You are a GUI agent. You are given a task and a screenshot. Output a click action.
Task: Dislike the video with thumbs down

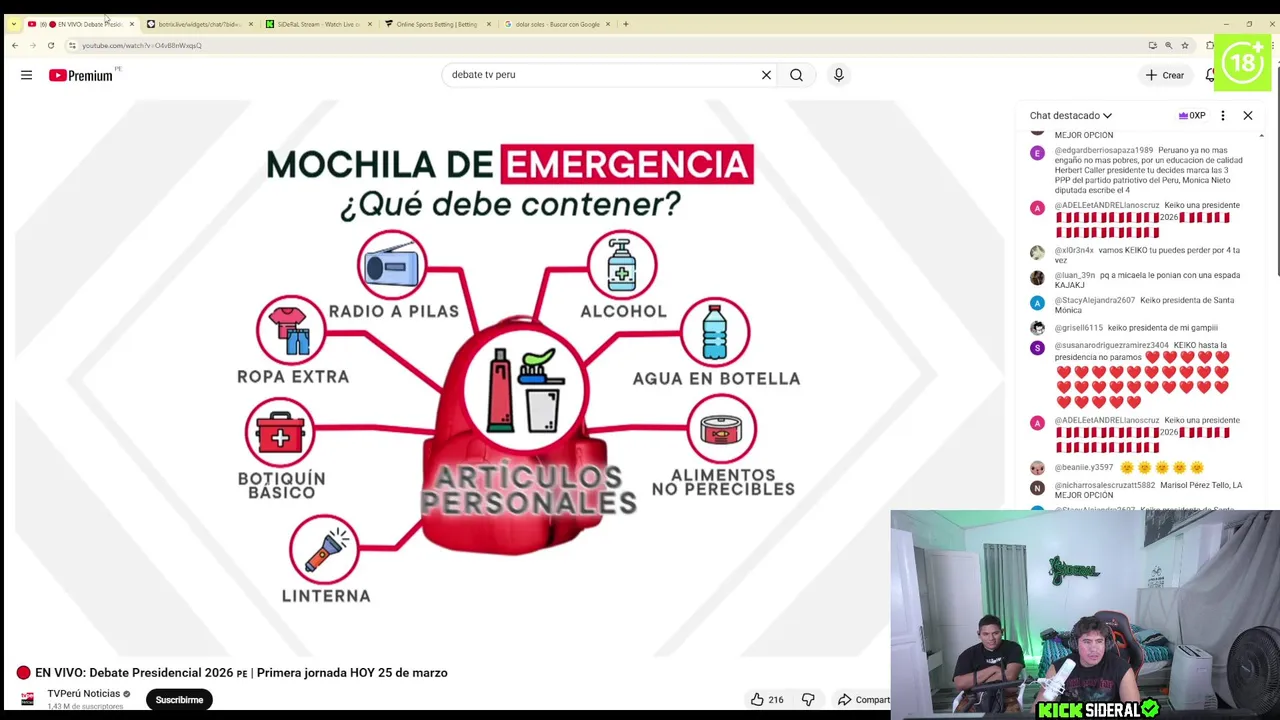[808, 700]
